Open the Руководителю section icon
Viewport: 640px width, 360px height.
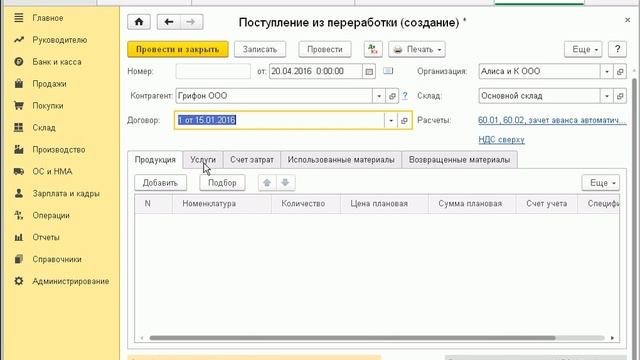click(19, 40)
